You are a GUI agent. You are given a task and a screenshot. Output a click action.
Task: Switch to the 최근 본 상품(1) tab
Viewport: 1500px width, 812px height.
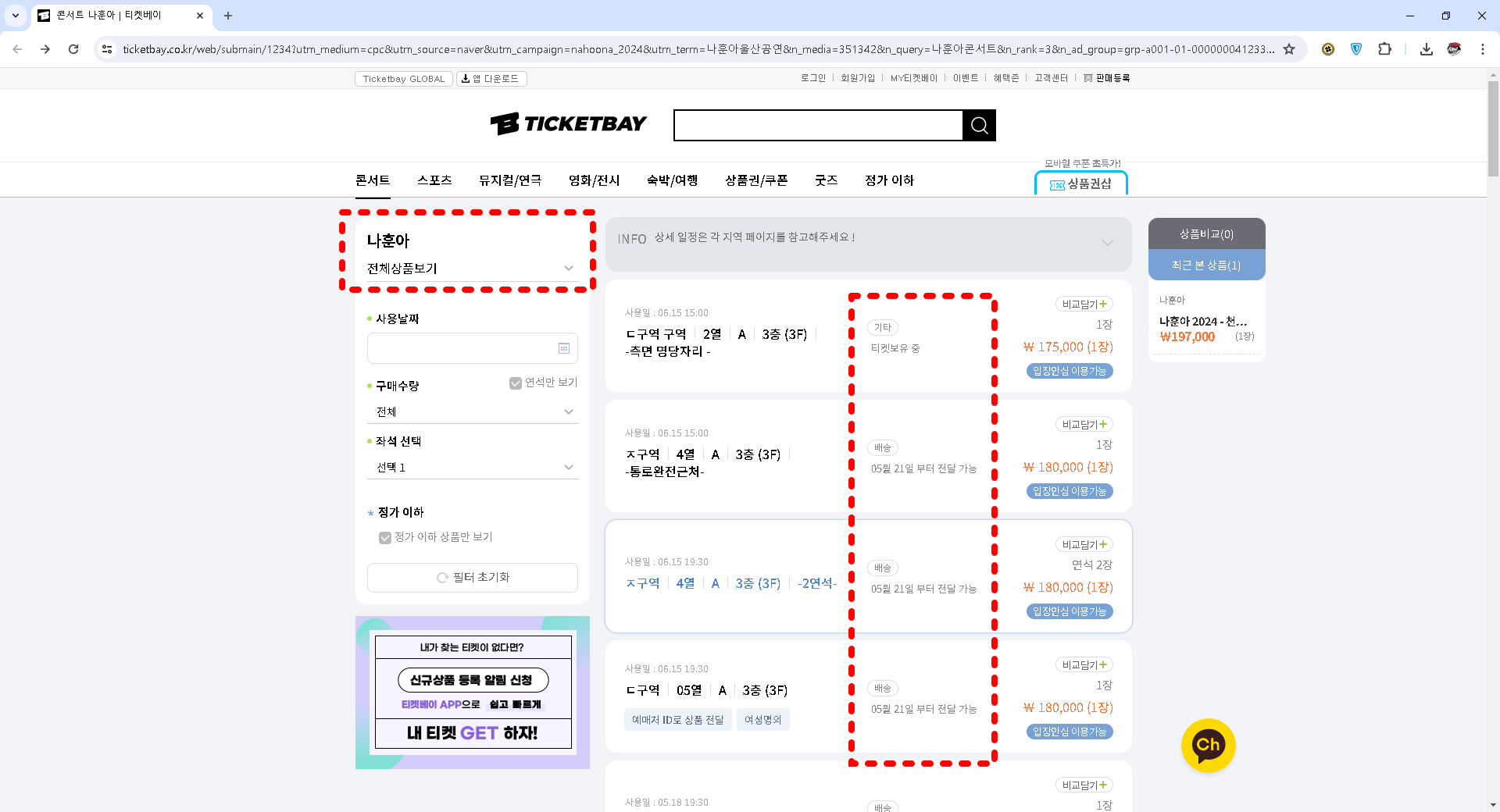(x=1206, y=265)
